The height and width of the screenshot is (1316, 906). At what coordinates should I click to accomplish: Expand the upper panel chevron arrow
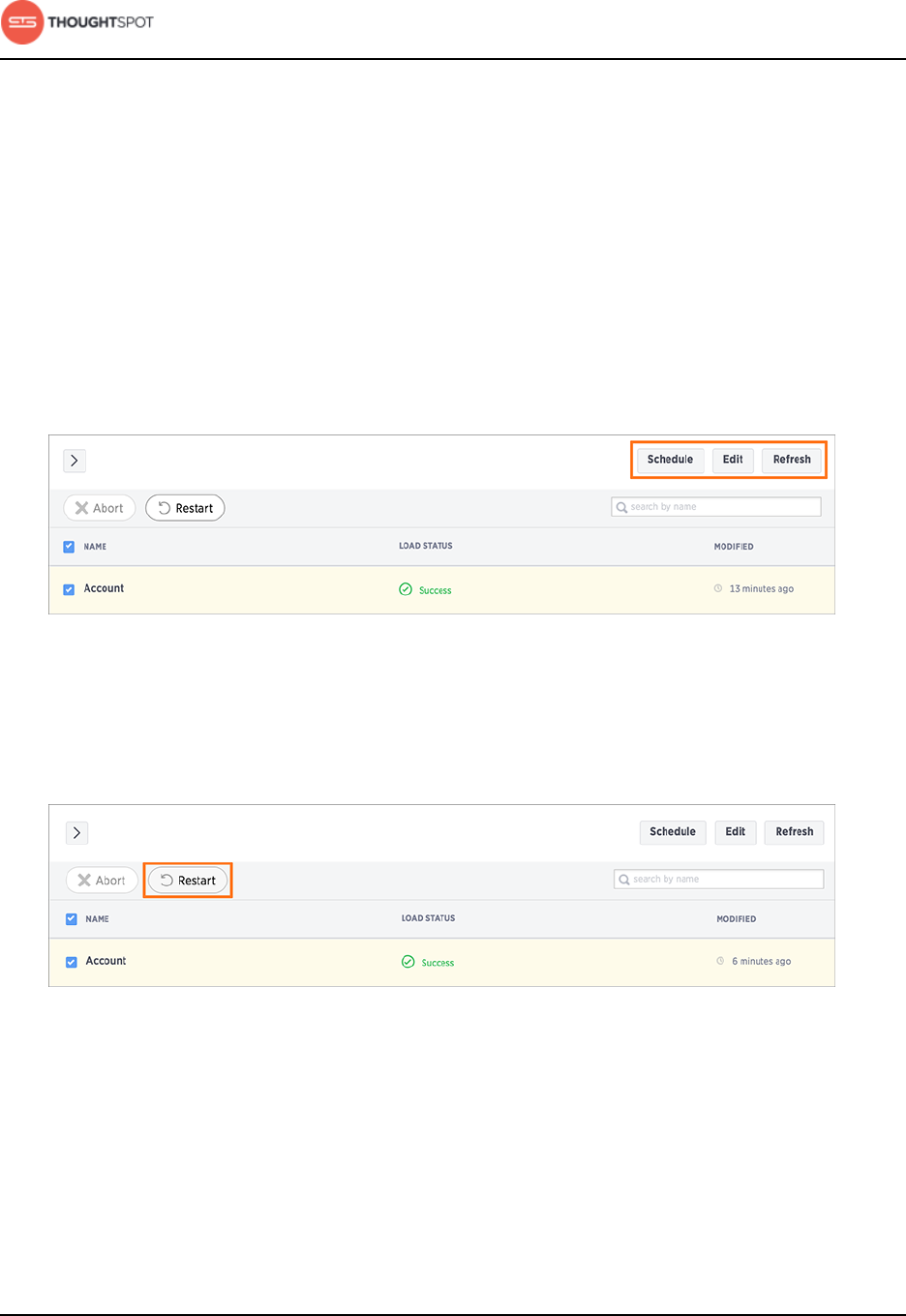[75, 461]
